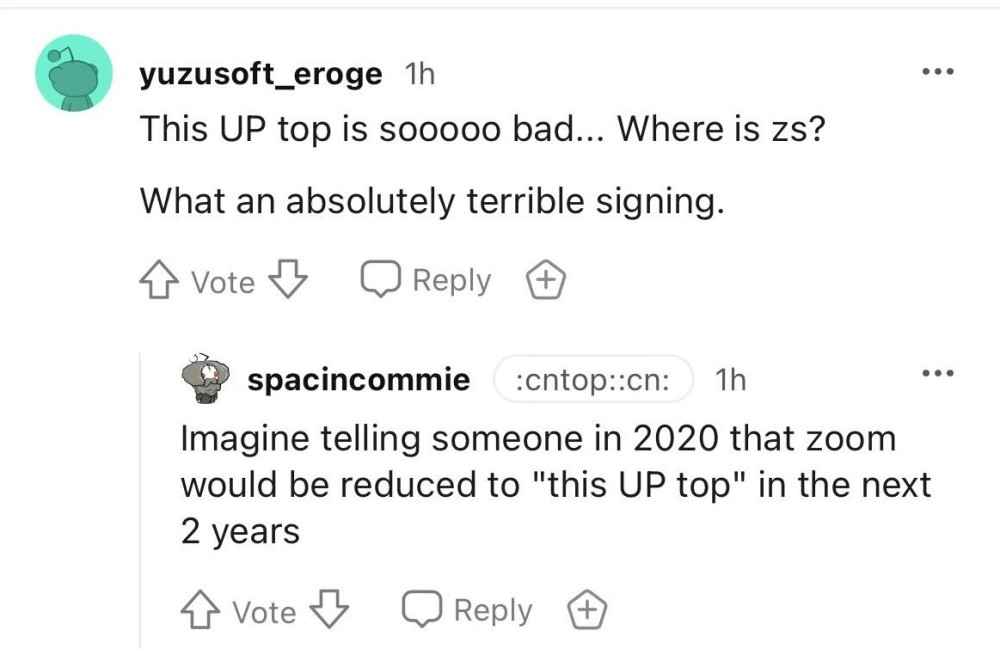
Task: Upvote spacincommie's reply
Action: 199,610
